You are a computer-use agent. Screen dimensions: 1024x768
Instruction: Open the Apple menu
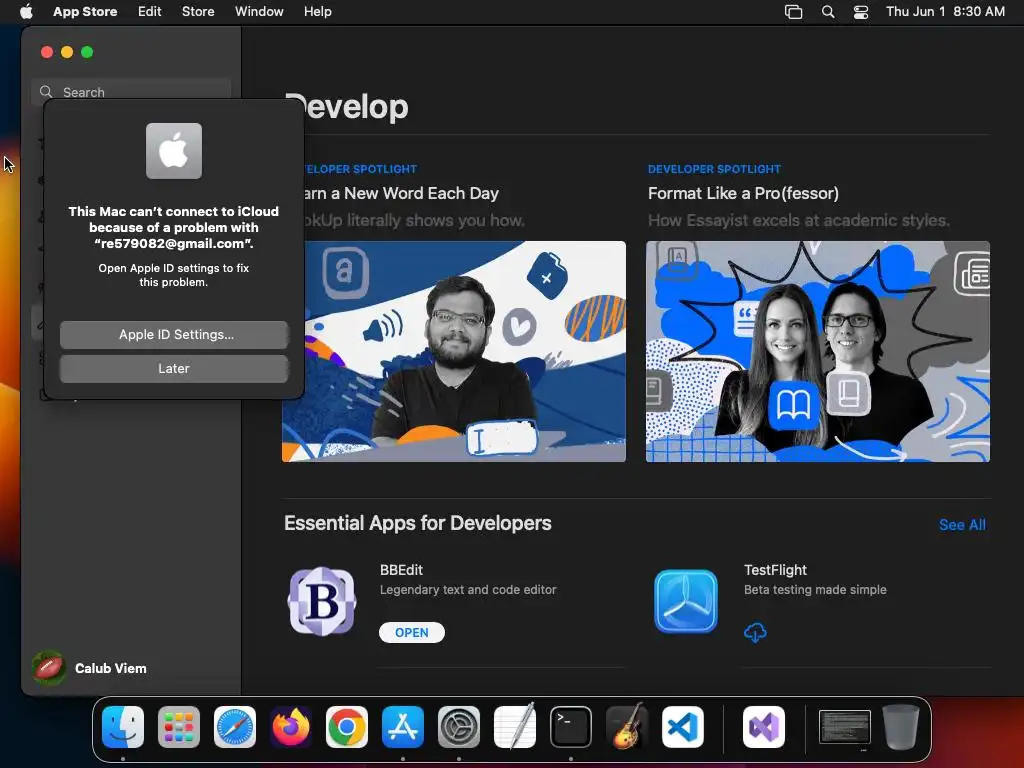tap(26, 11)
